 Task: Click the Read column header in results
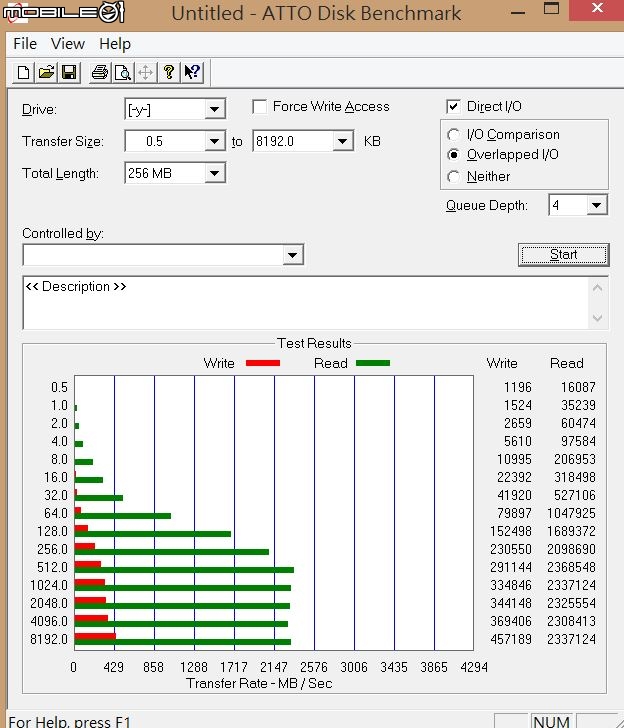click(566, 363)
